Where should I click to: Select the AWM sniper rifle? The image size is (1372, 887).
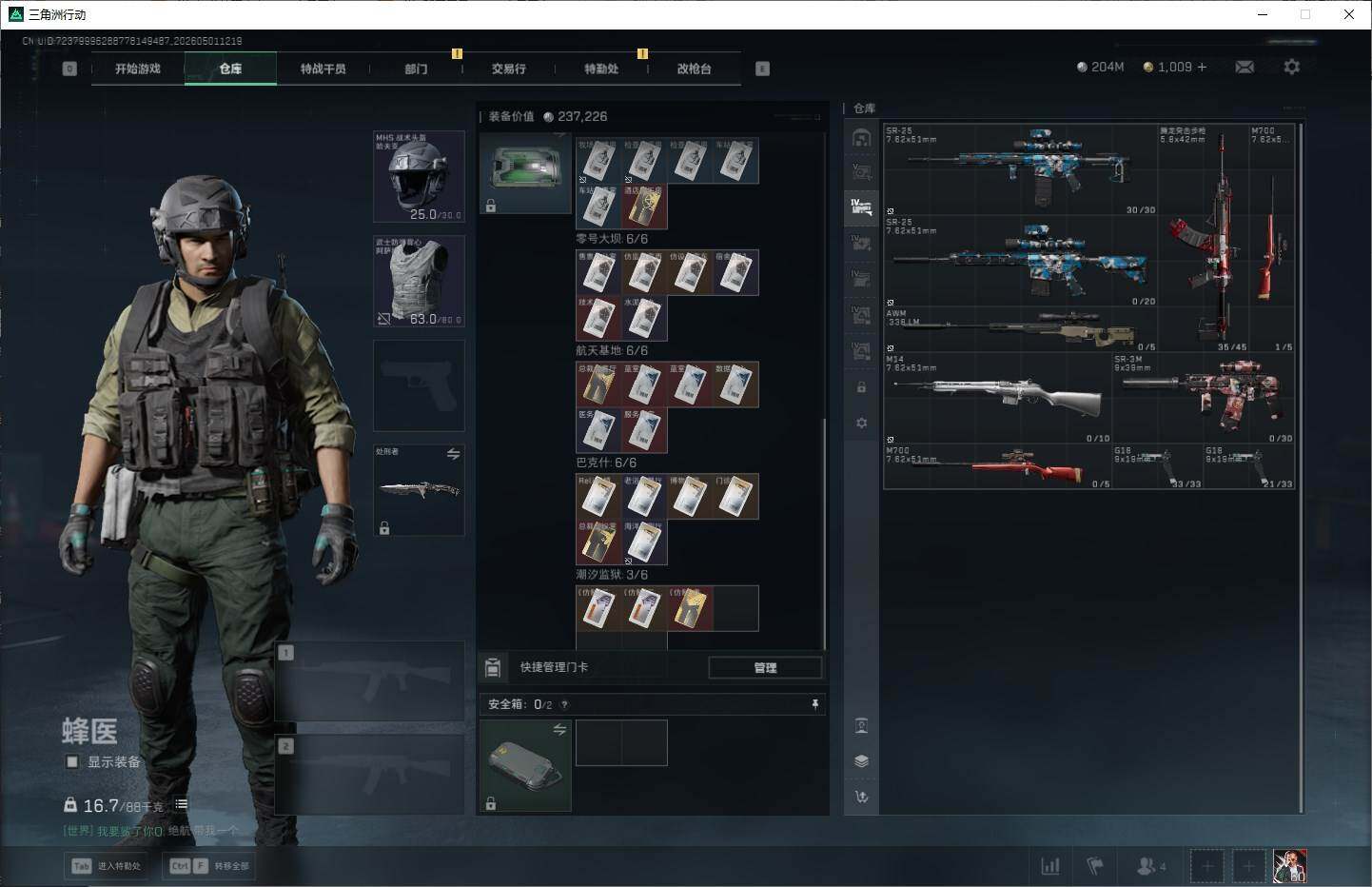coord(1021,329)
